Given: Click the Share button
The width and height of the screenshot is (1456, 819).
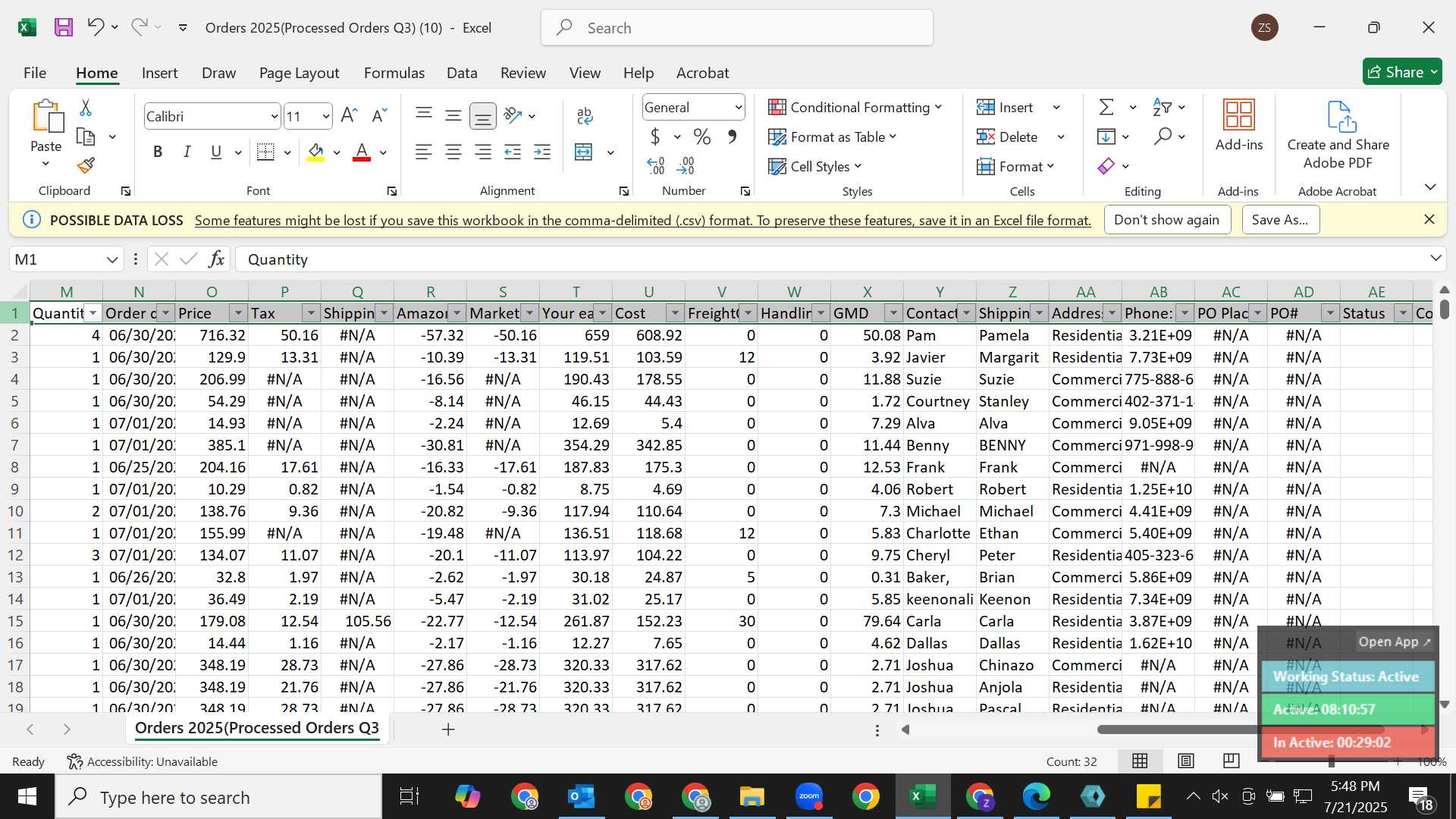Looking at the screenshot, I should coord(1402,72).
